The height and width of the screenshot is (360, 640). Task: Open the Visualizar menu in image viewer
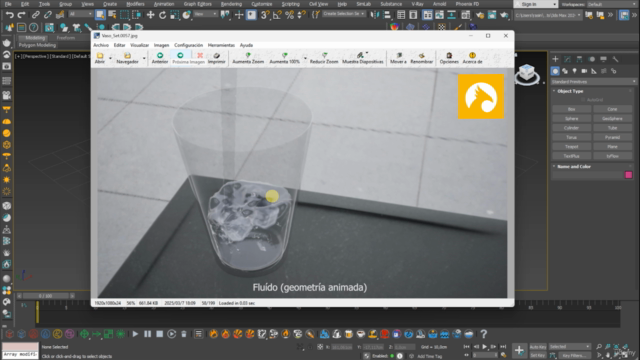139,45
